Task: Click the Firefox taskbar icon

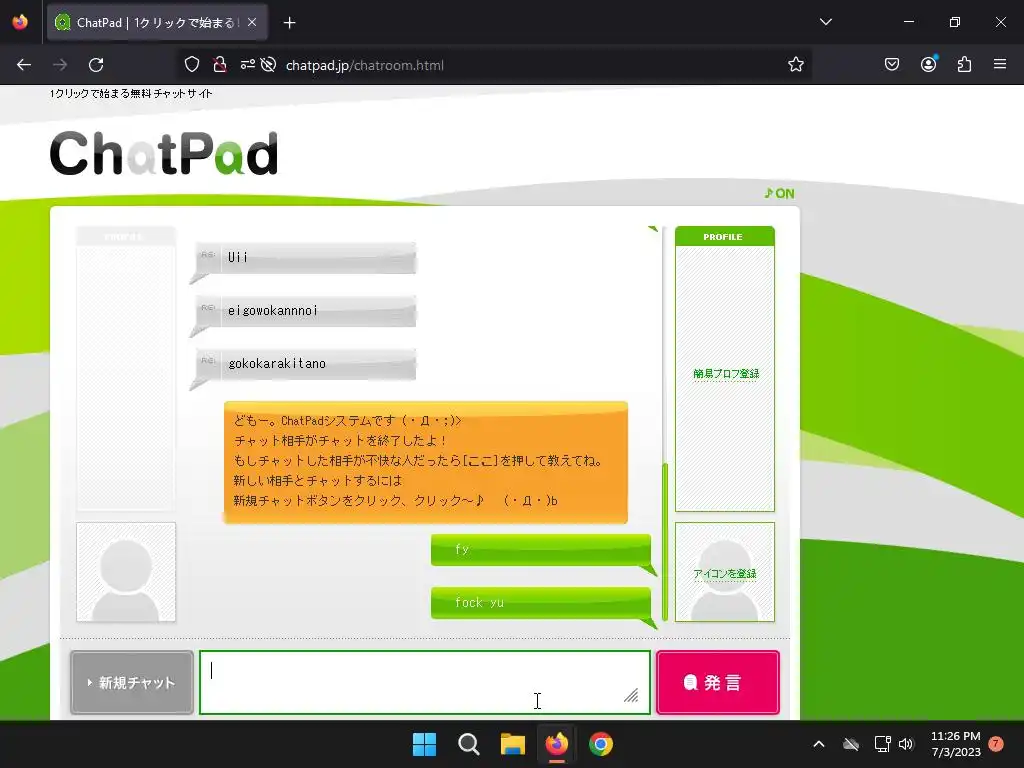Action: pyautogui.click(x=556, y=744)
